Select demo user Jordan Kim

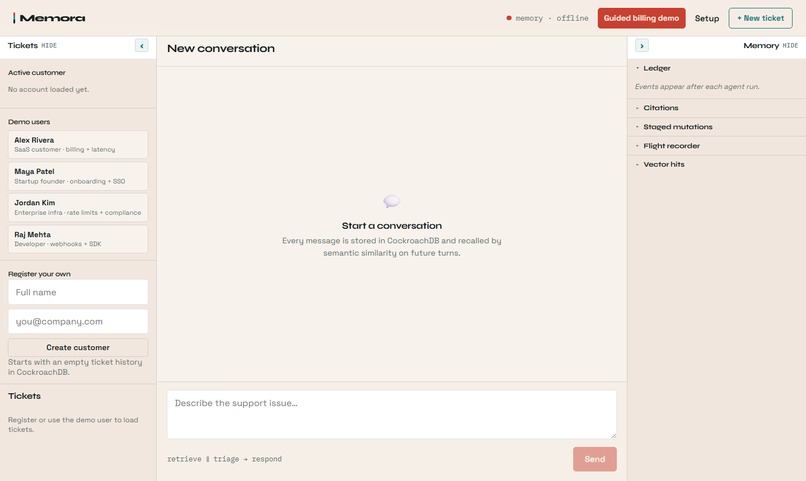[78, 208]
